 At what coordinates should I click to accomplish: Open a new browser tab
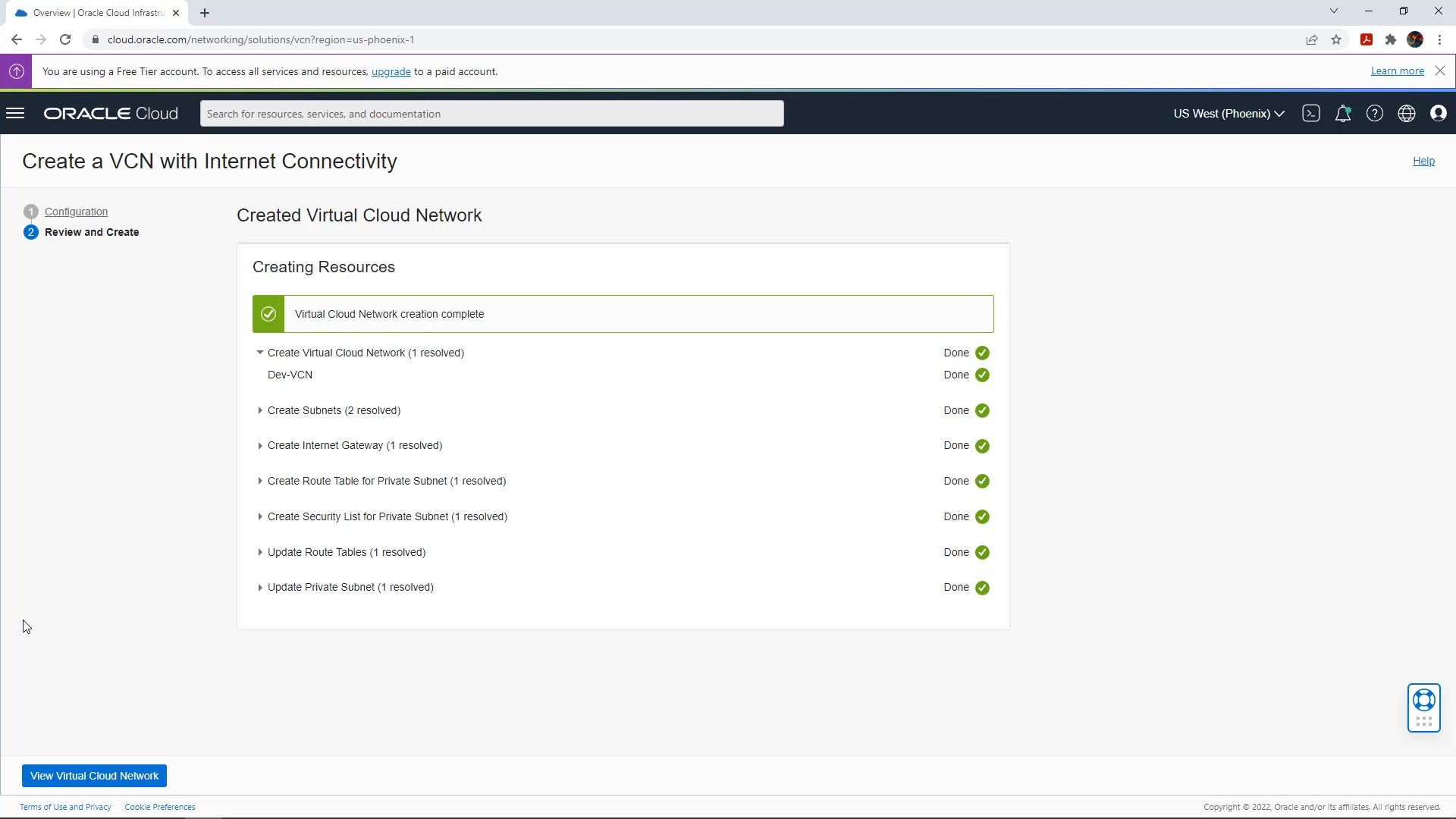click(x=205, y=13)
